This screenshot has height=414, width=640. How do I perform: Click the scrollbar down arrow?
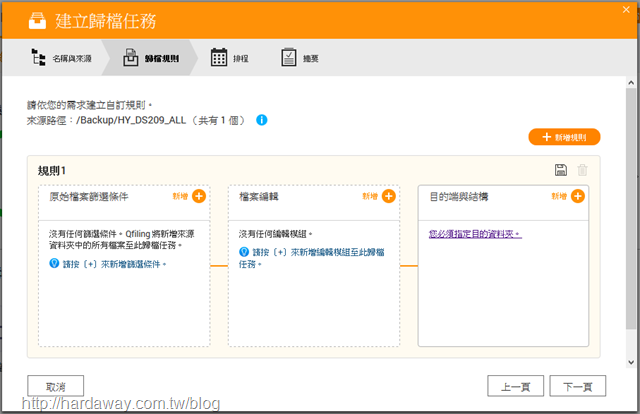click(631, 362)
